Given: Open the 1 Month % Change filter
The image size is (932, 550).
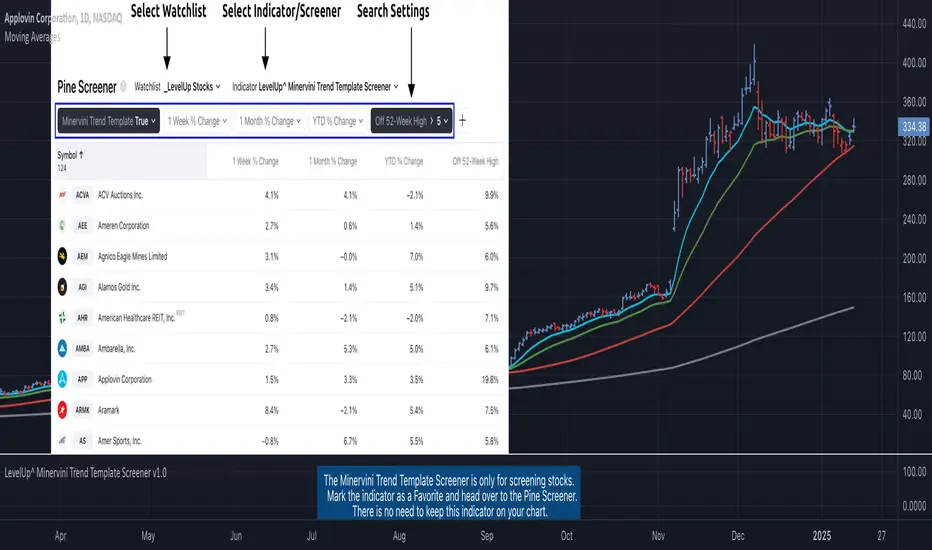Looking at the screenshot, I should [270, 121].
